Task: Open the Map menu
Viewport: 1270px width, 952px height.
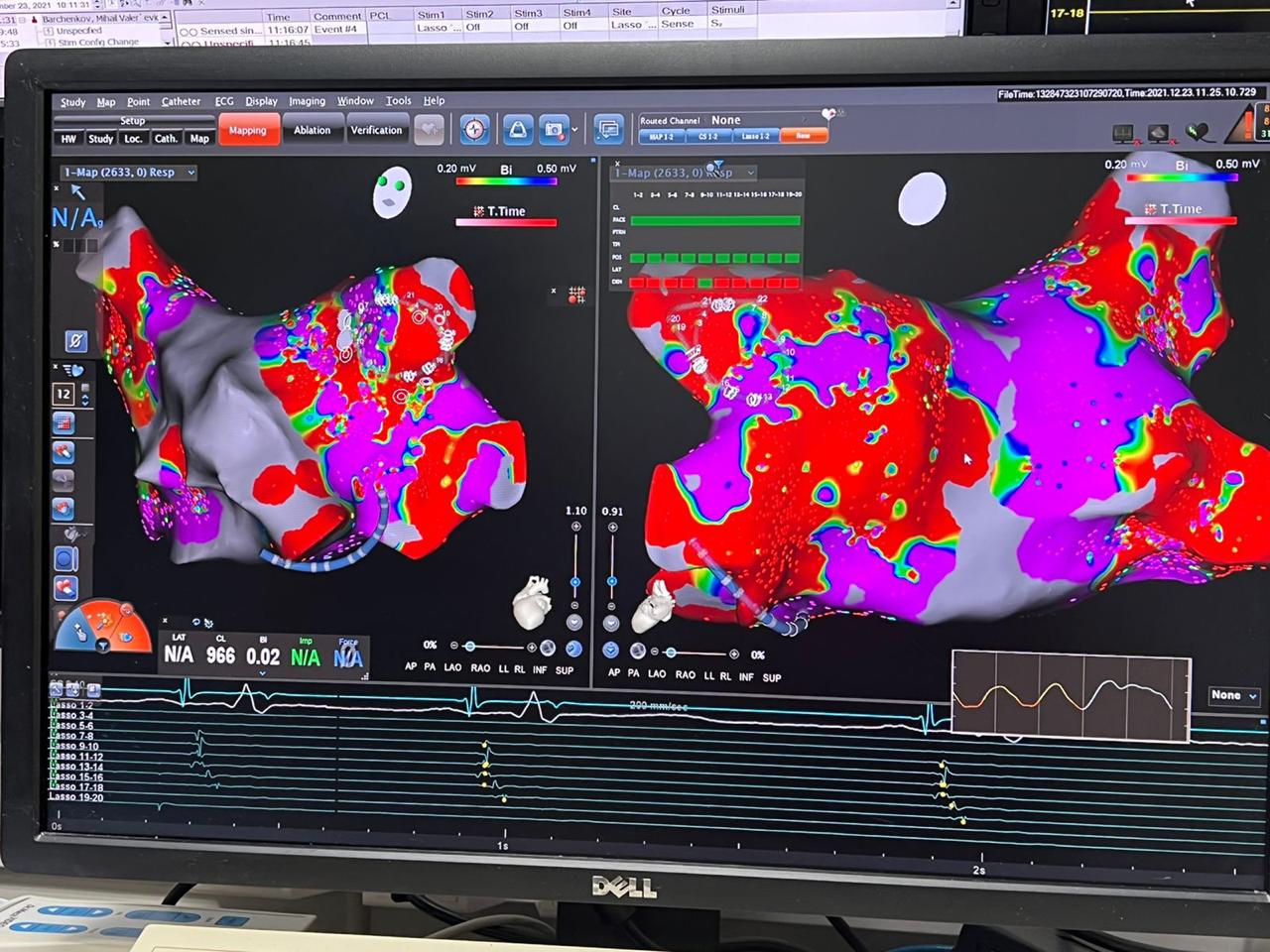Action: tap(105, 102)
